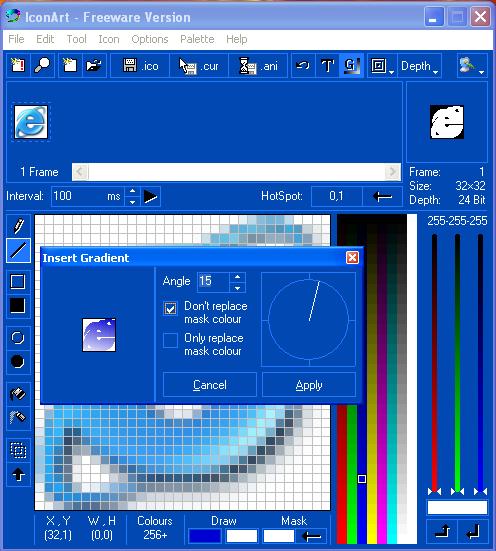Activate the magnifier toolbar icon
This screenshot has height=551, width=496.
click(x=43, y=65)
